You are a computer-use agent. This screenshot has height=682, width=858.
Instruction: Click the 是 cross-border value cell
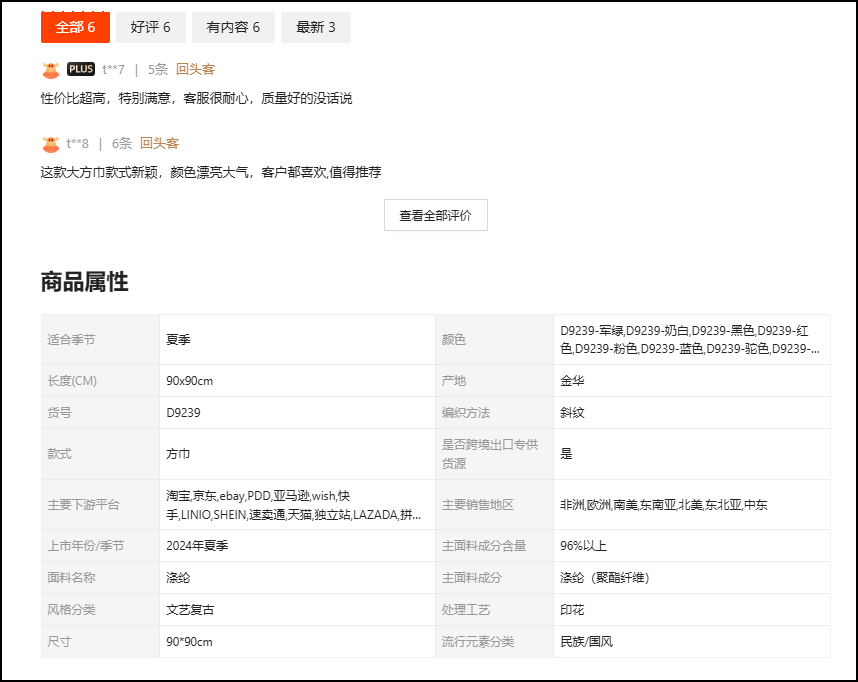tap(692, 454)
